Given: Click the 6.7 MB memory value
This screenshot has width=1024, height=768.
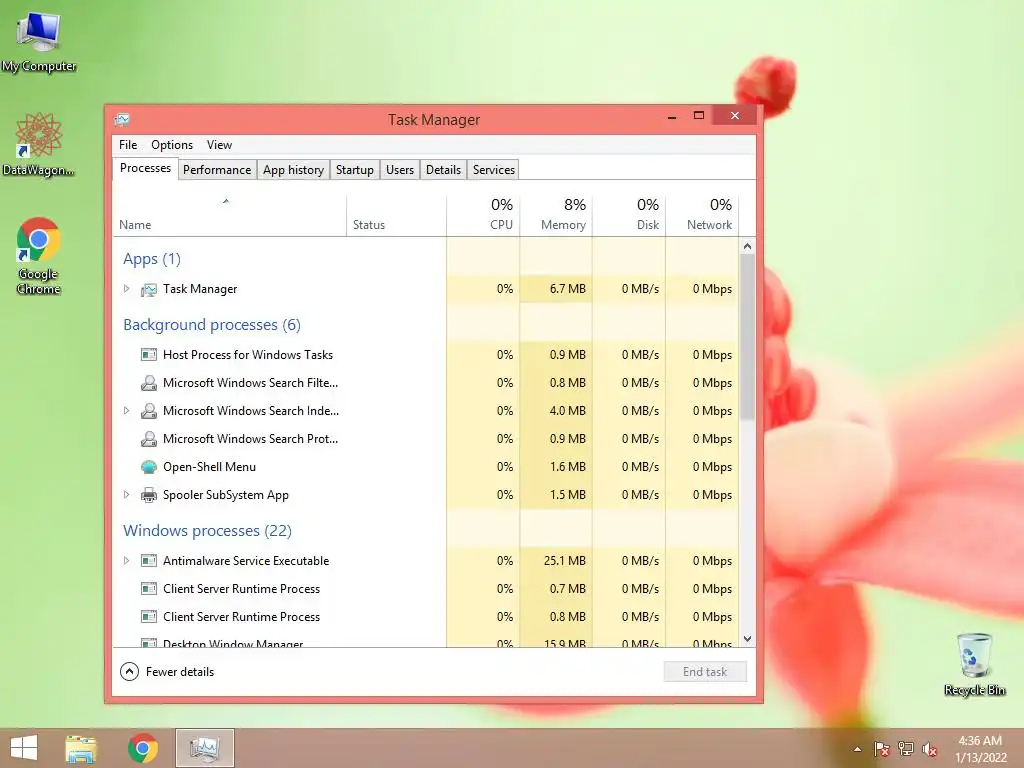Looking at the screenshot, I should click(x=568, y=289).
